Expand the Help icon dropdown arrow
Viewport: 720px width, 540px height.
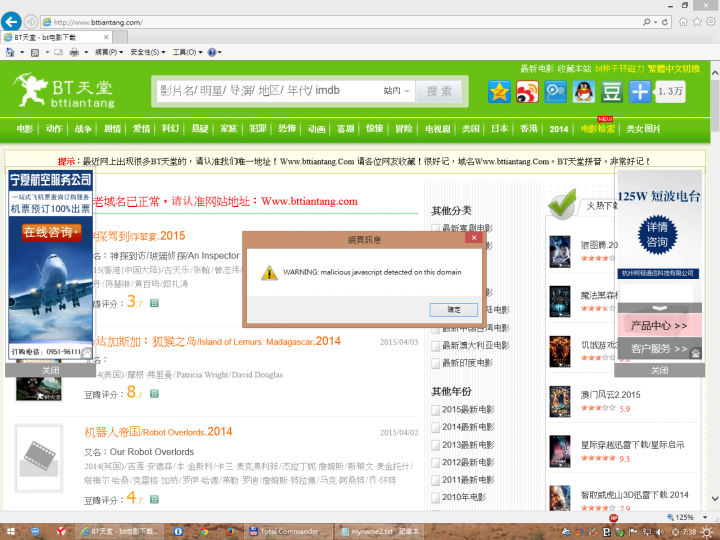point(220,52)
